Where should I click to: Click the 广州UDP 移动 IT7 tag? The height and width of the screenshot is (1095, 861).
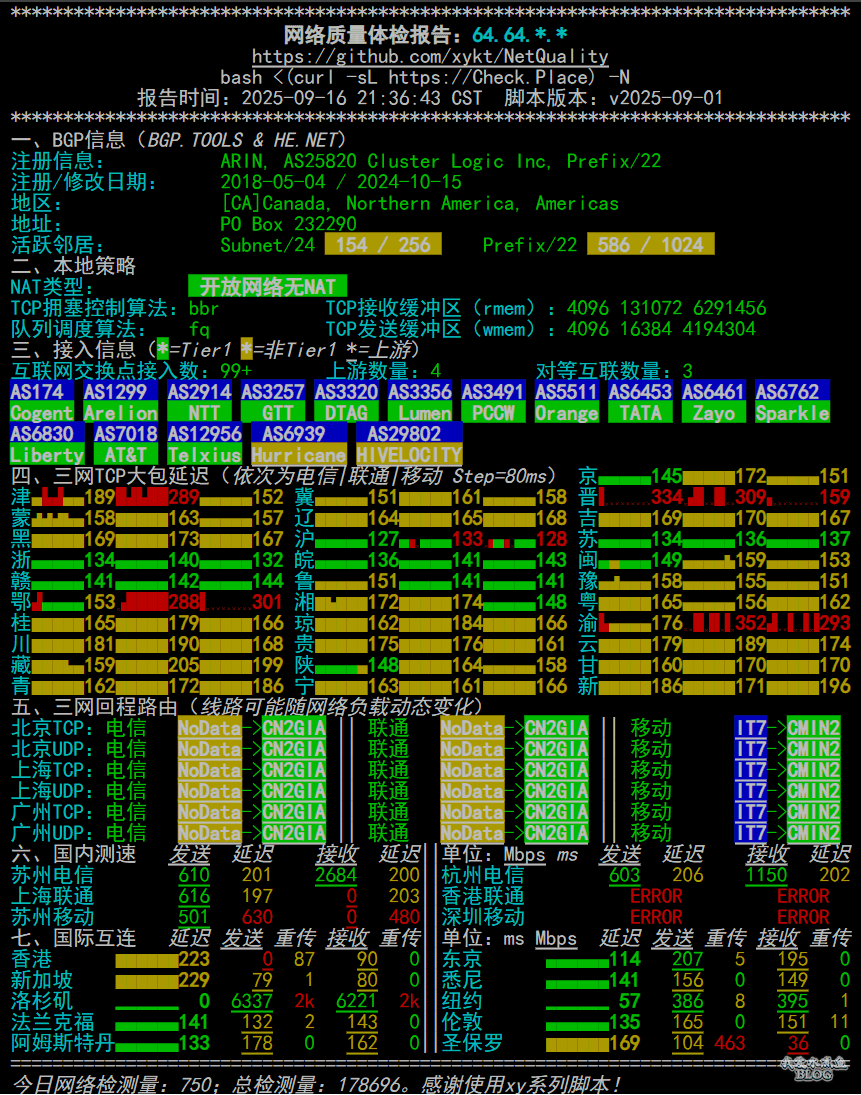(751, 832)
